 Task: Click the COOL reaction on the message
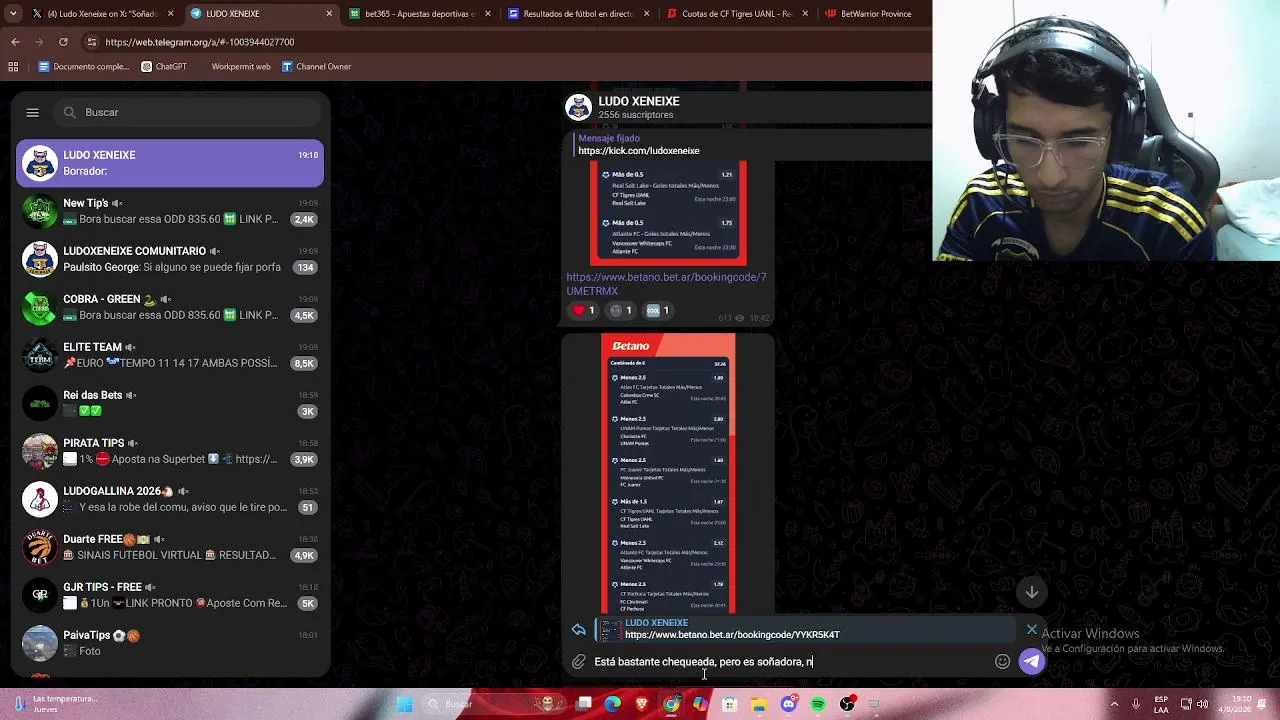tap(658, 310)
